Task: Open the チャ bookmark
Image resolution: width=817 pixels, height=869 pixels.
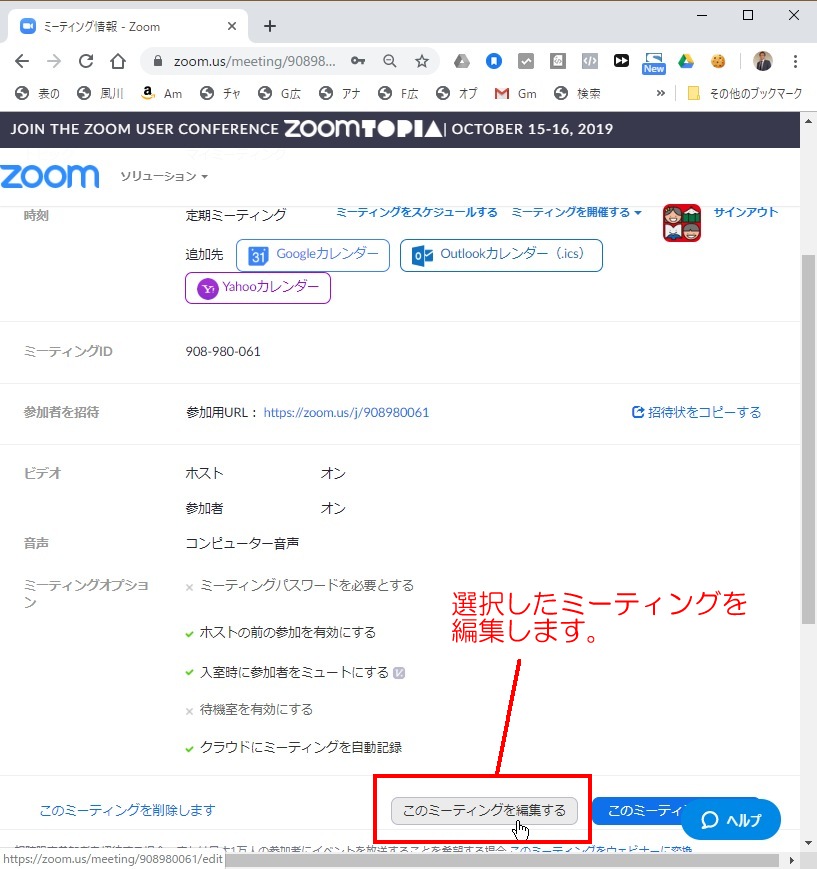Action: 220,94
